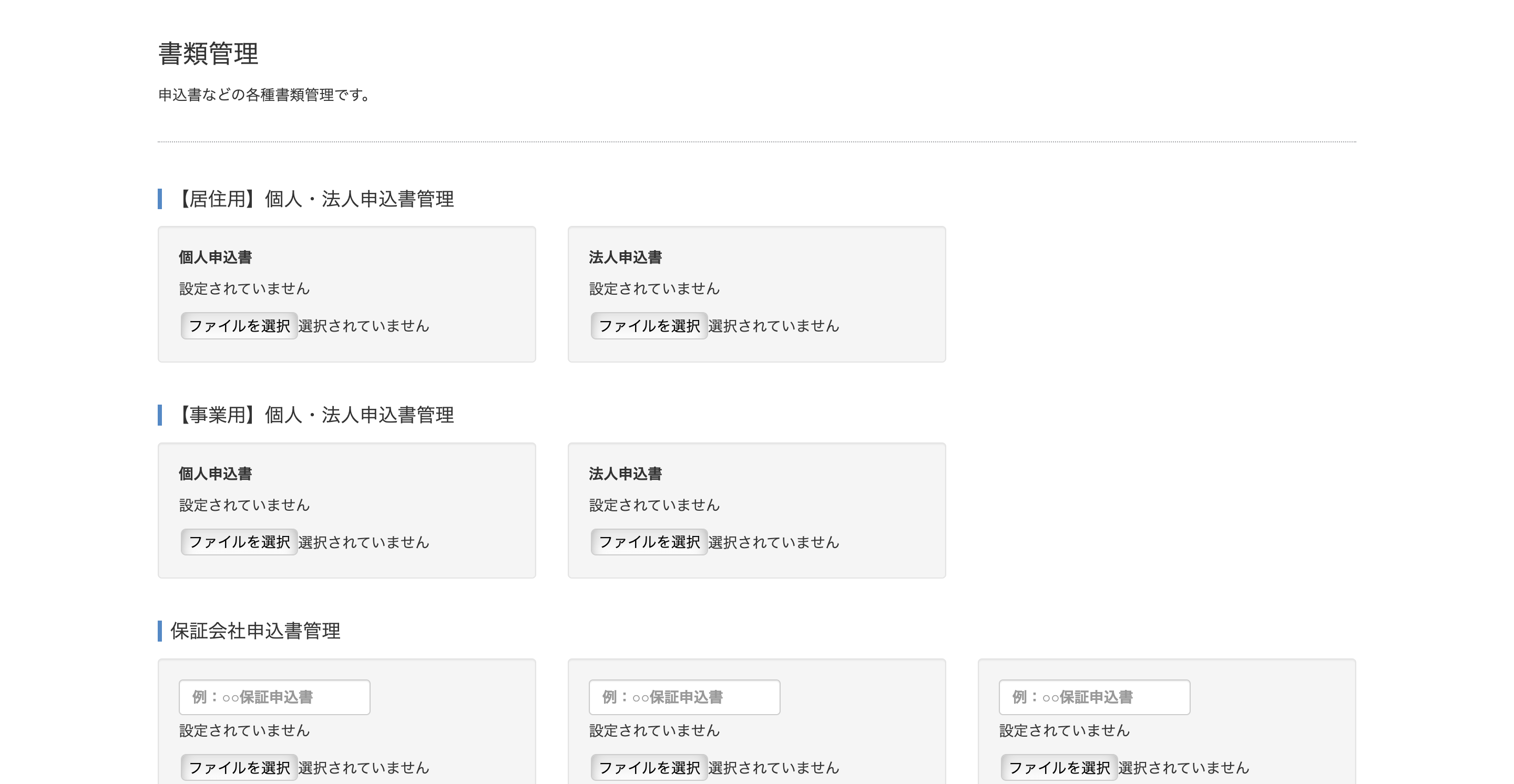
Task: Focus the first 保証申込書 name input field
Action: [x=274, y=697]
